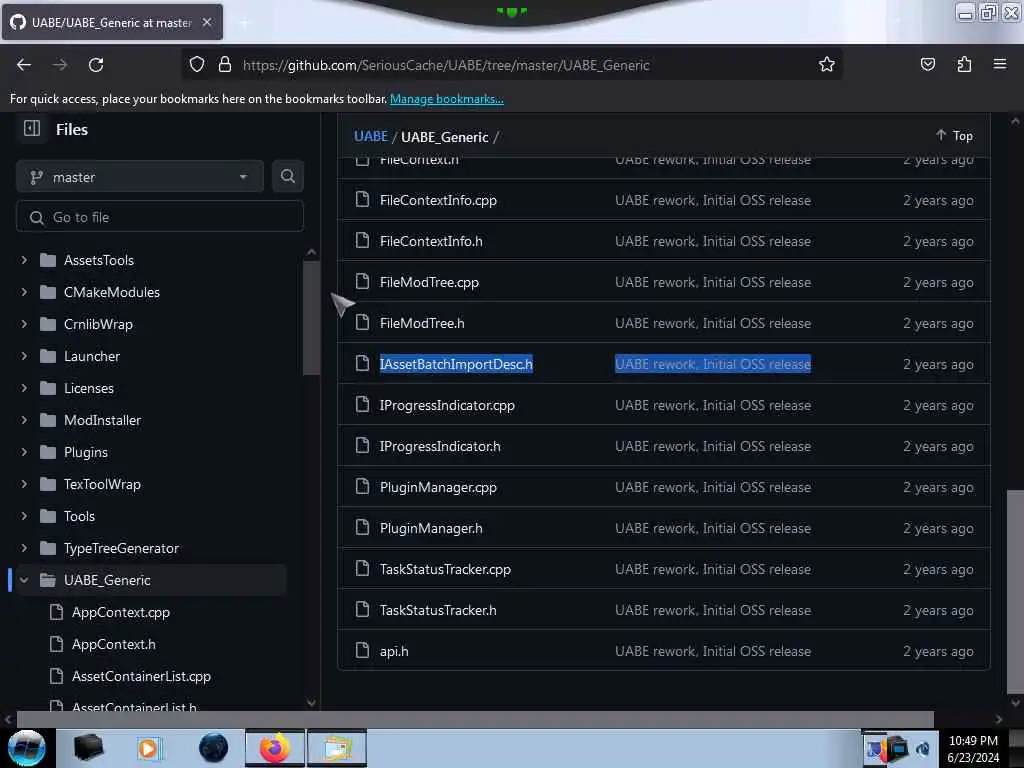Expand the AssetsTools folder chevron

(24, 260)
